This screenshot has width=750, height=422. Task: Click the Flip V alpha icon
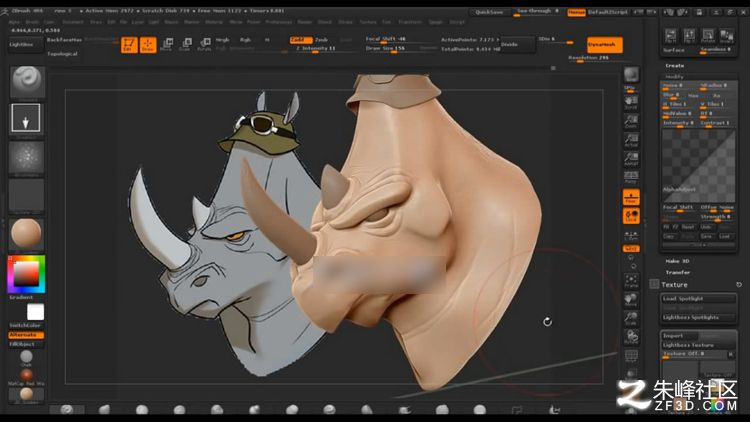click(x=689, y=36)
